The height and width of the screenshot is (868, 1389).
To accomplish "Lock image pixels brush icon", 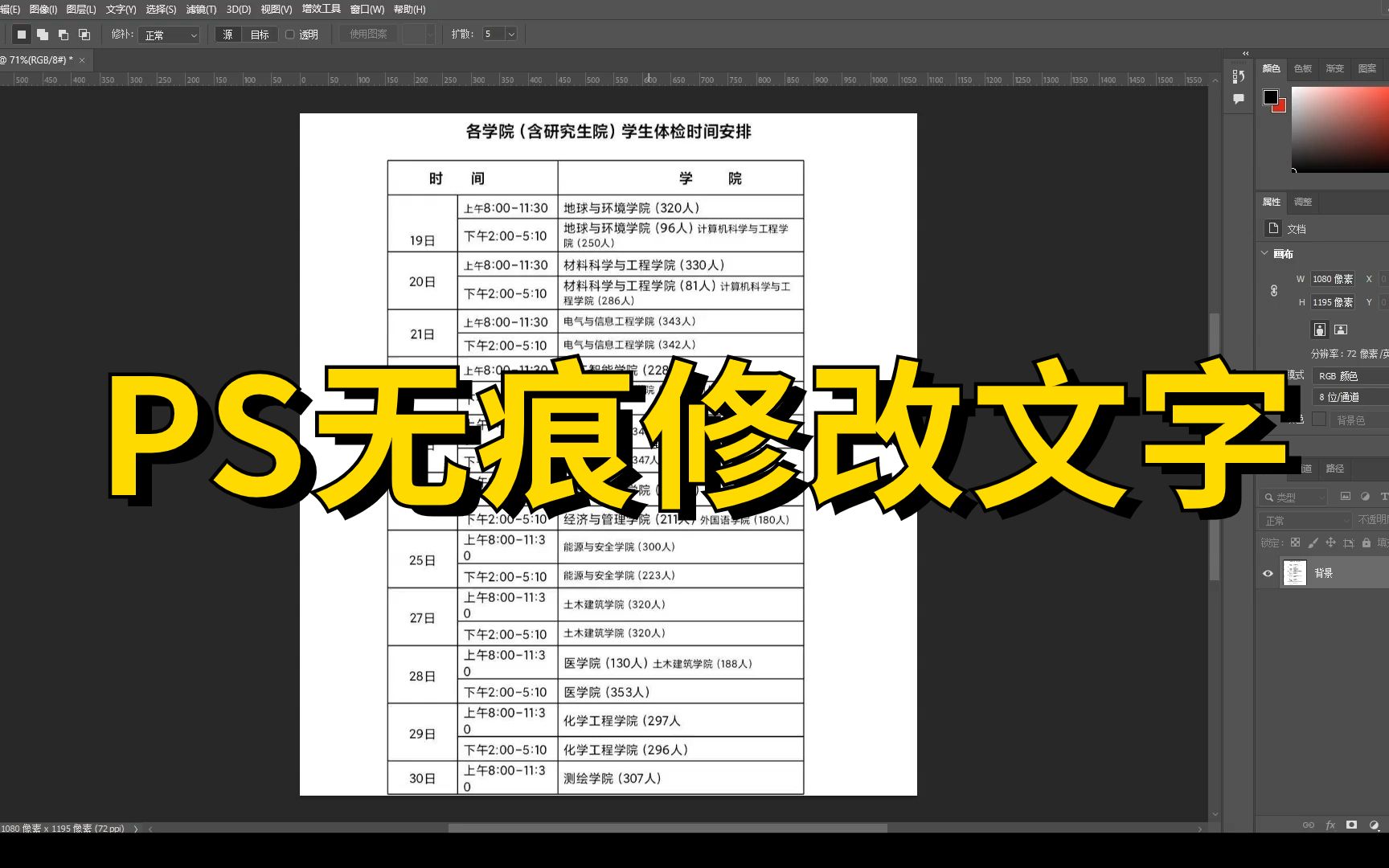I will (x=1313, y=542).
